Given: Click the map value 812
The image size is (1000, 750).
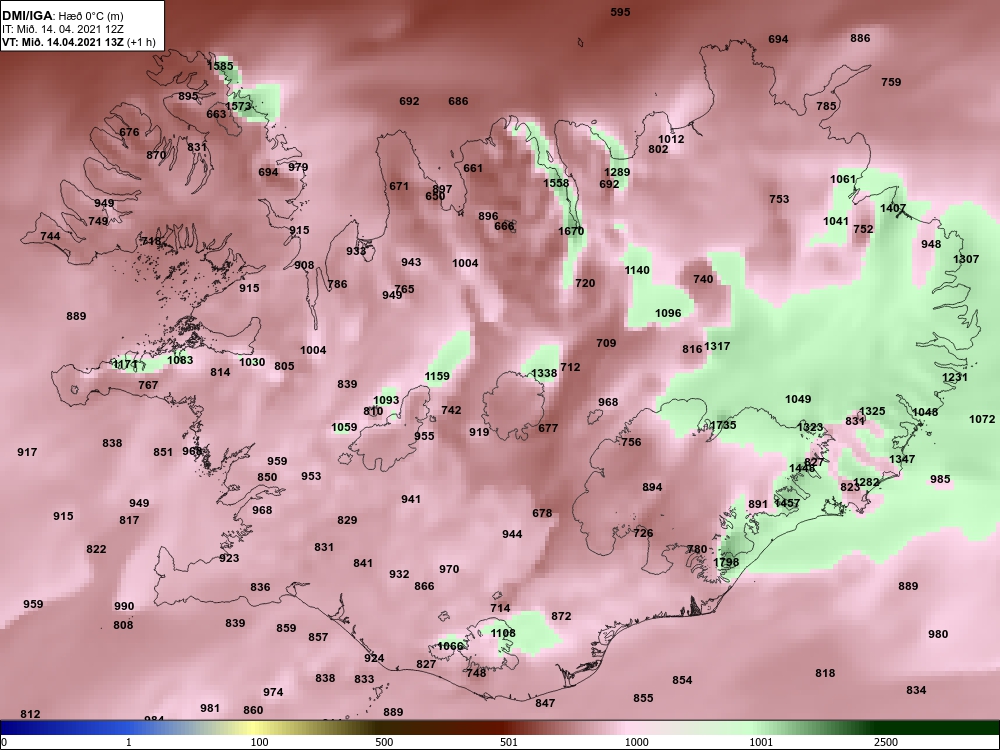Looking at the screenshot, I should point(30,714).
